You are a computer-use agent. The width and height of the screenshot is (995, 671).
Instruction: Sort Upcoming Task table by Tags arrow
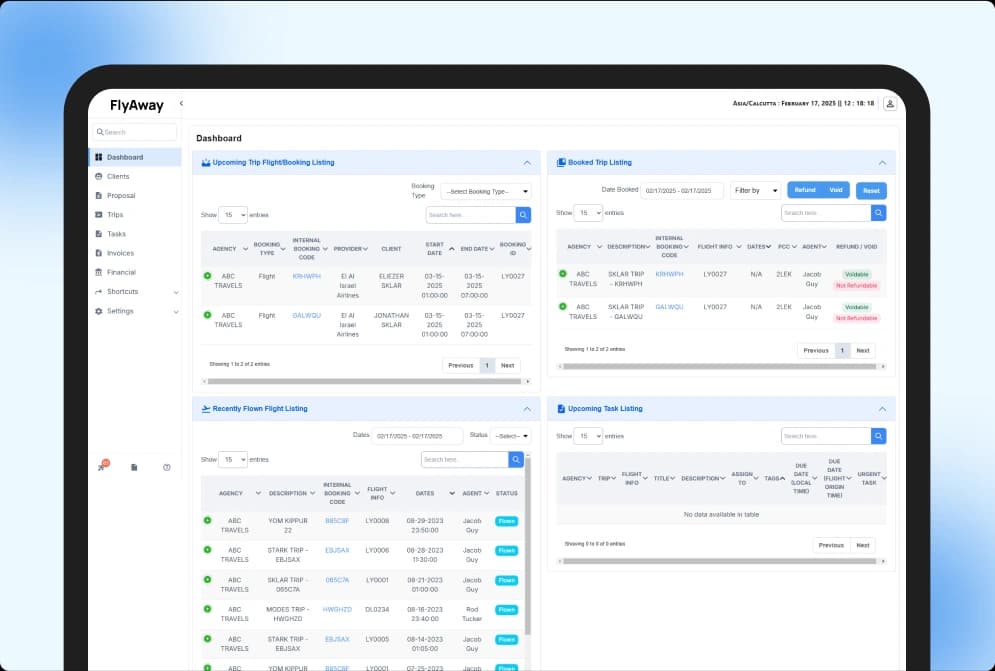click(782, 479)
